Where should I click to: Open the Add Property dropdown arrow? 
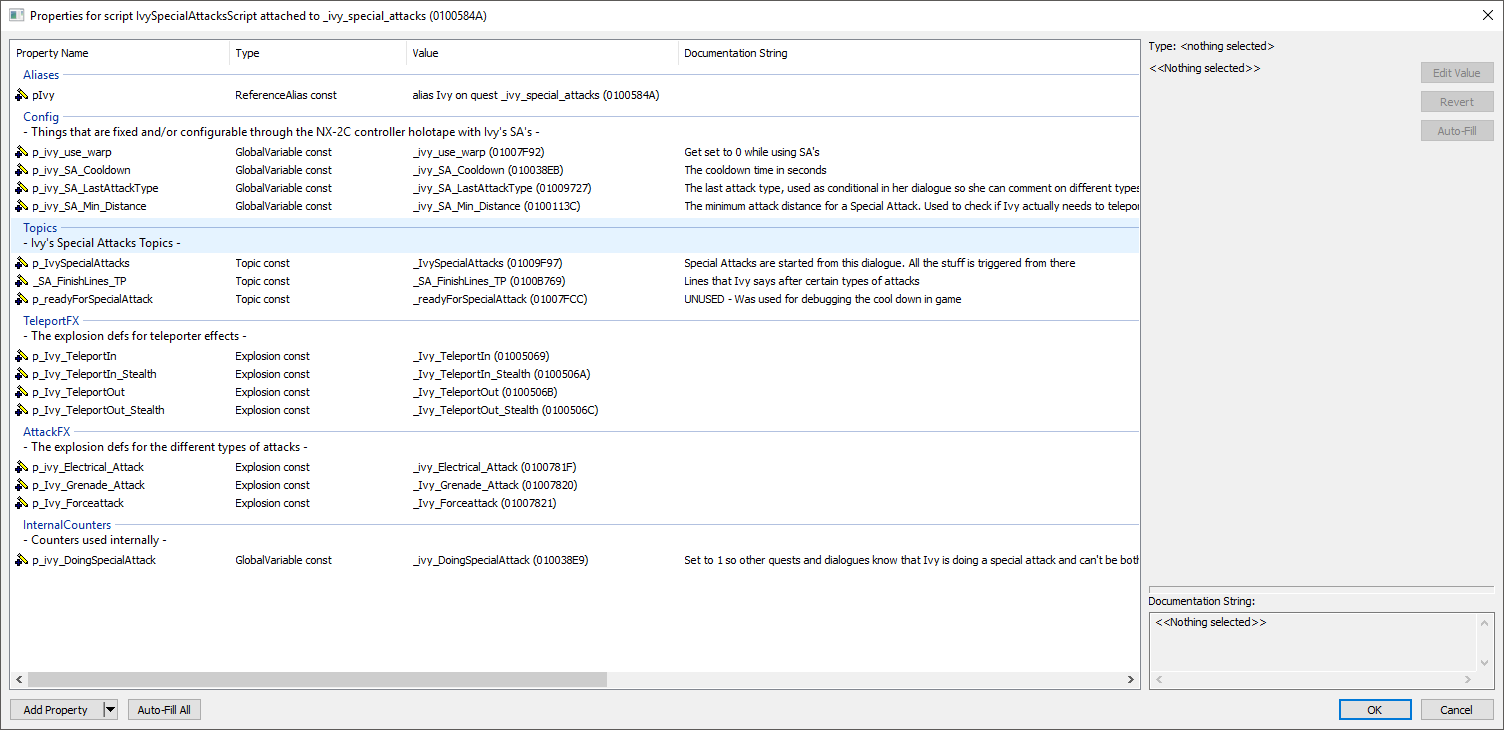pos(110,710)
